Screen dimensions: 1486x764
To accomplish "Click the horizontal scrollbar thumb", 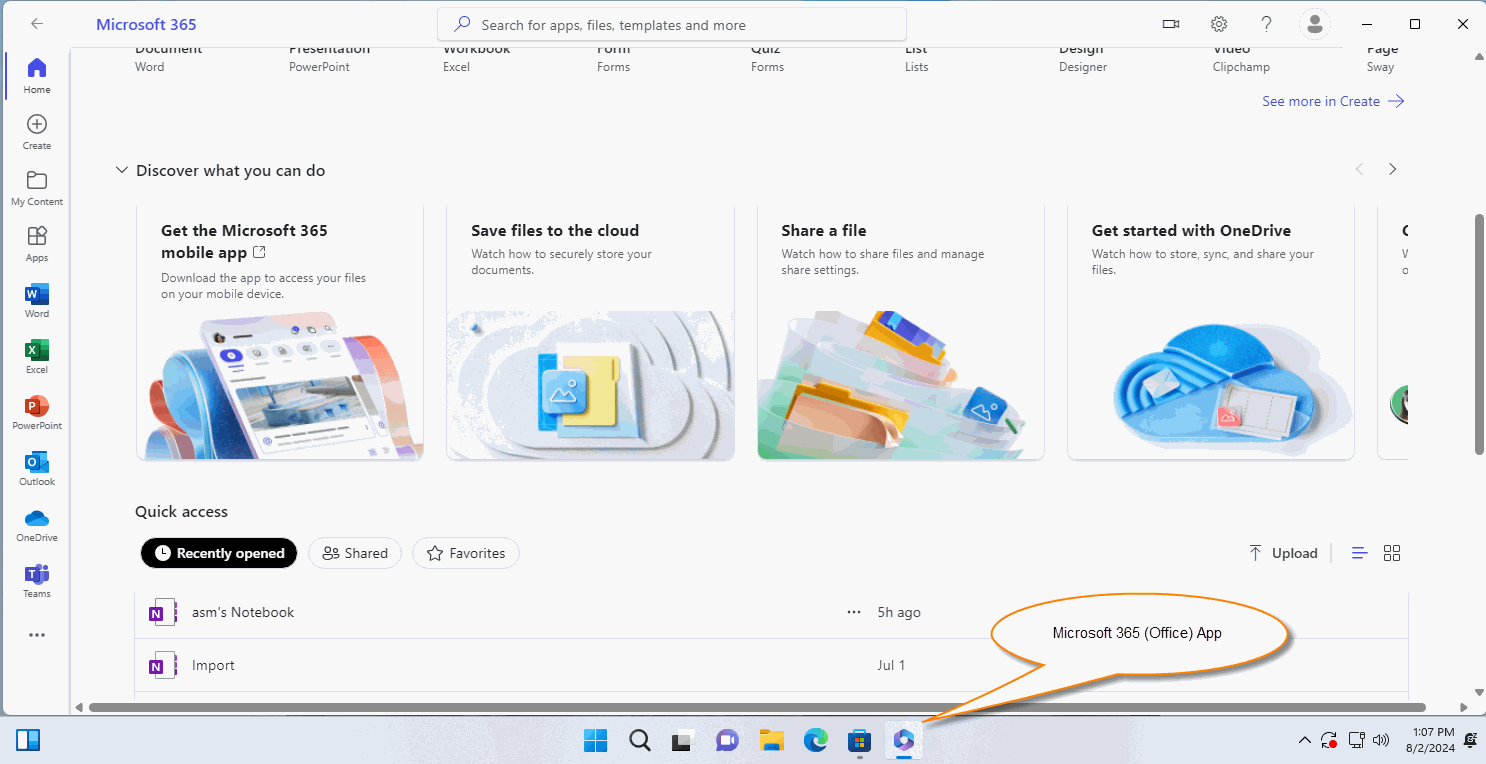I will pyautogui.click(x=757, y=707).
